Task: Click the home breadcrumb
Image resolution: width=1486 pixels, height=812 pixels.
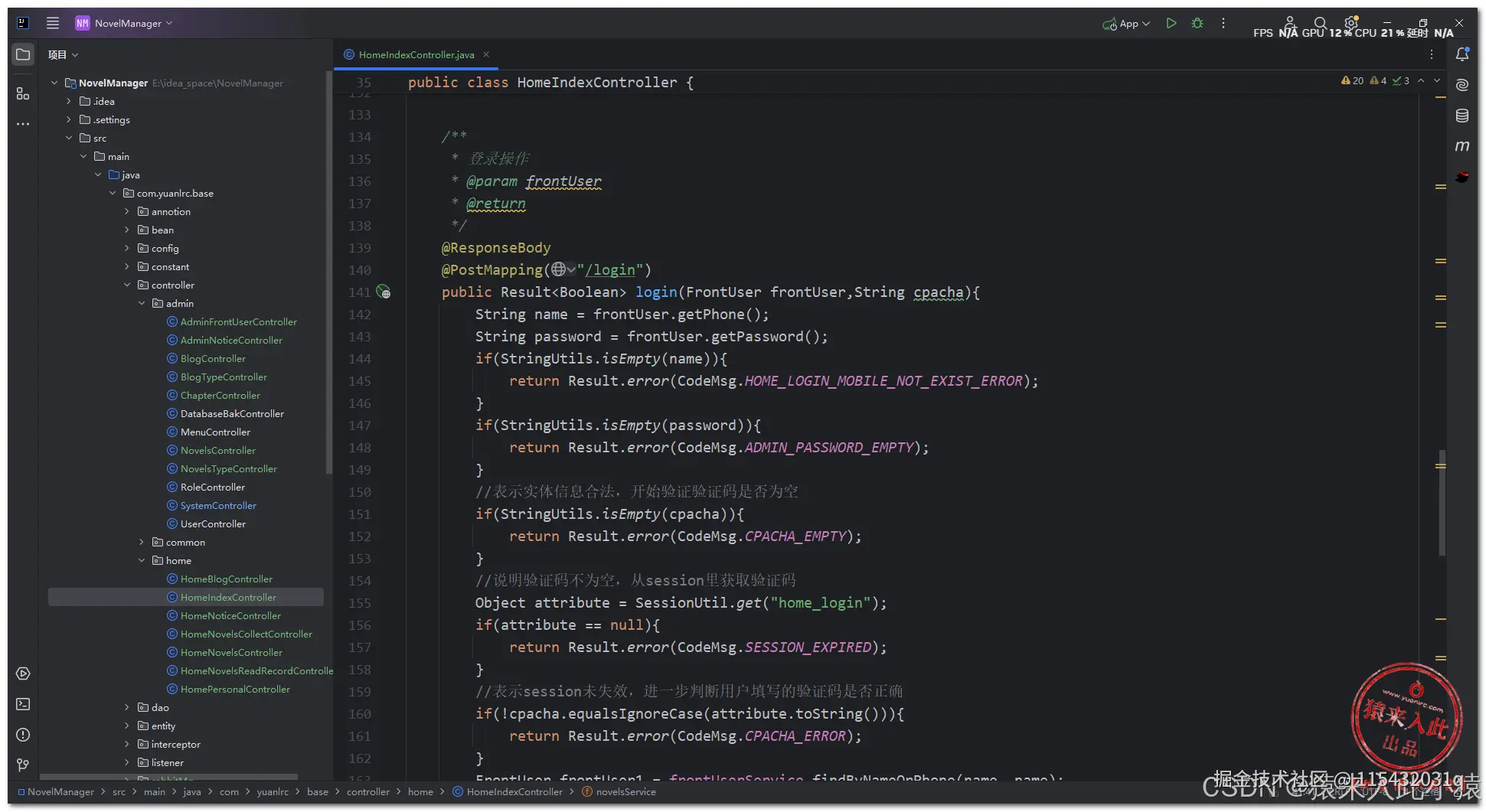Action: (420, 792)
